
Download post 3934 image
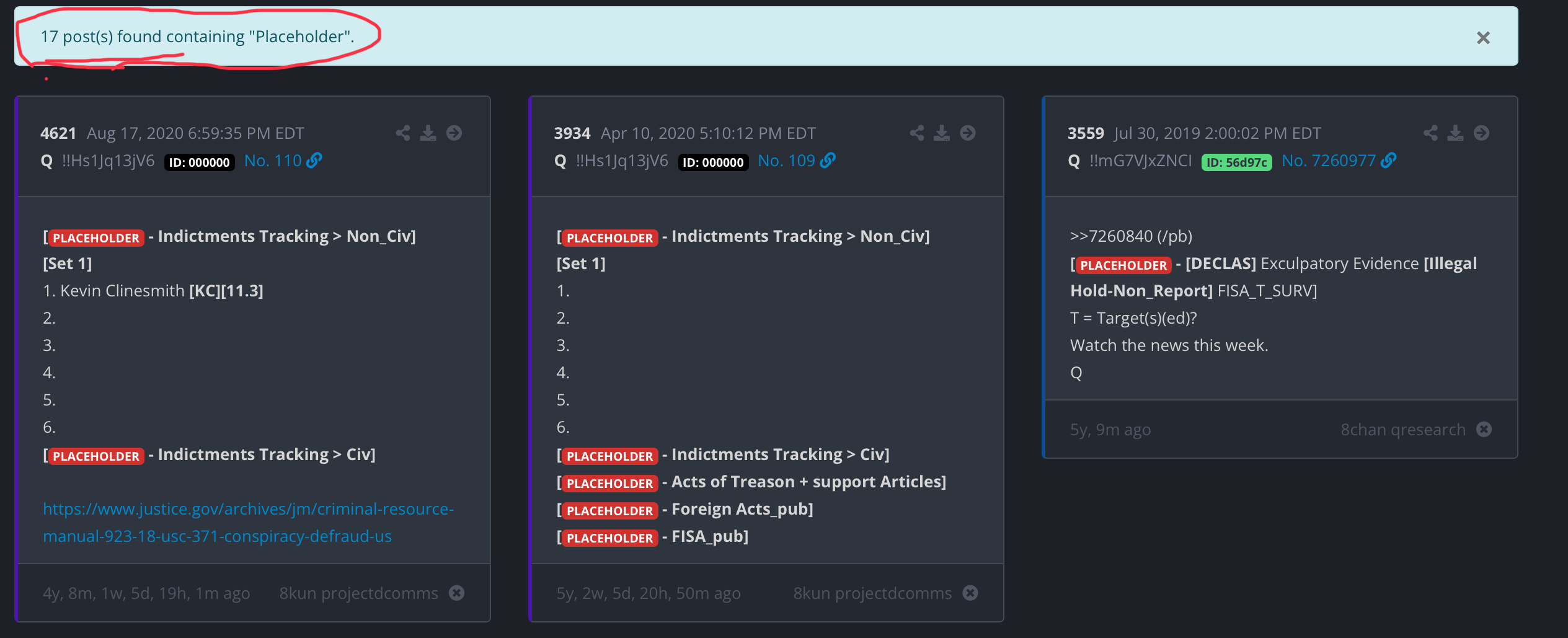coord(942,133)
